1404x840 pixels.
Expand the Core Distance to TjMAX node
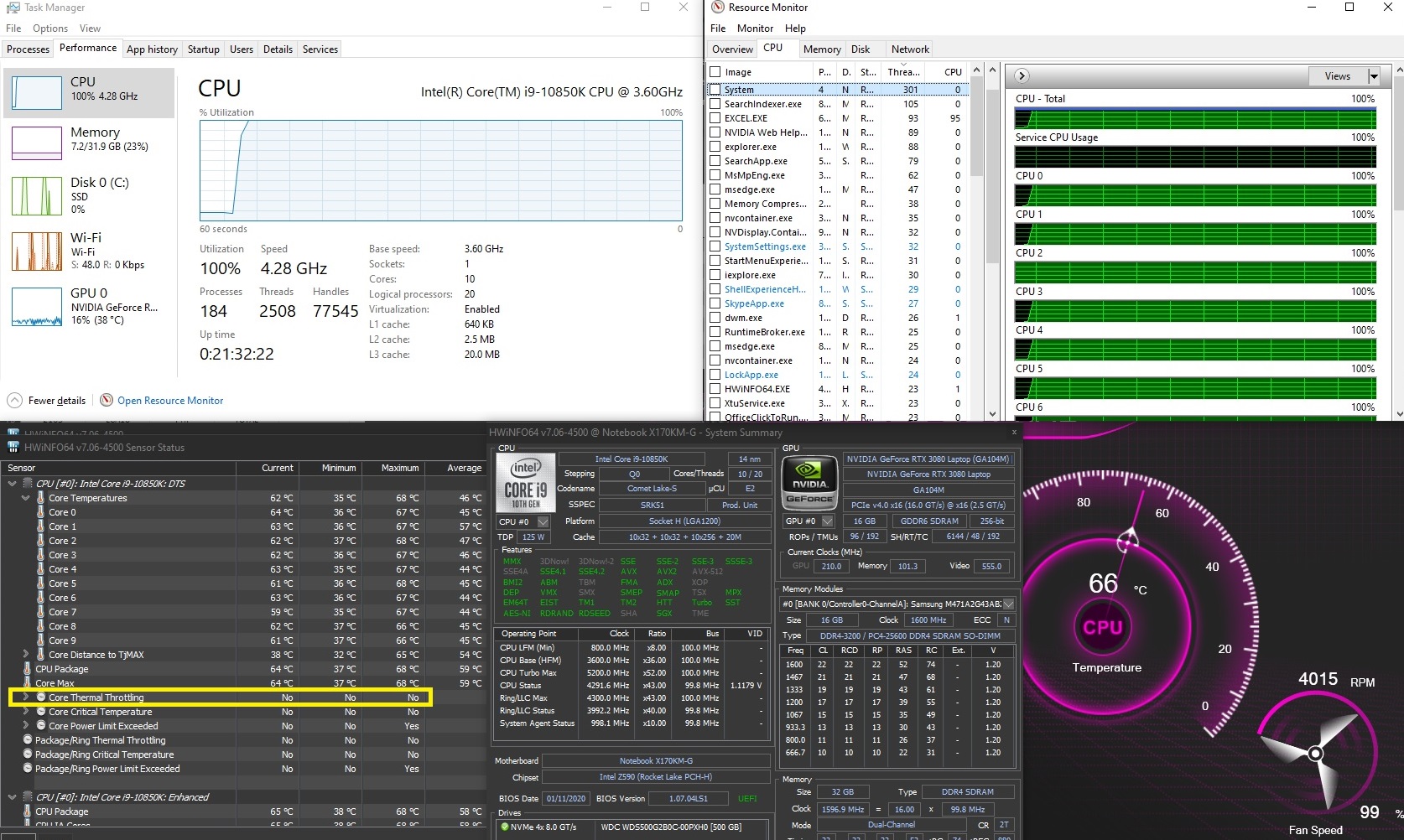[x=25, y=655]
